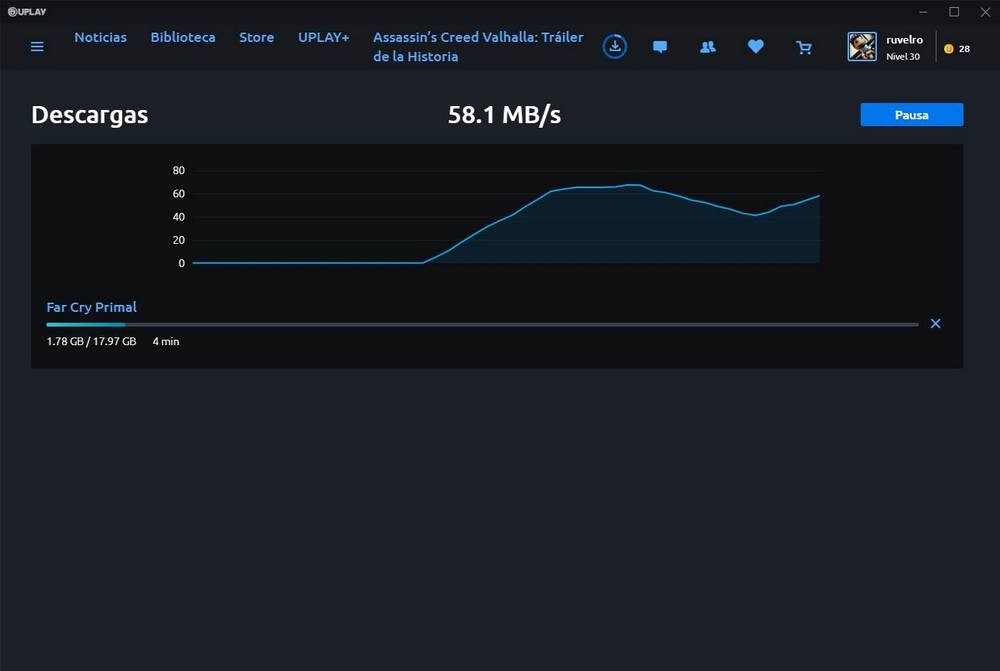Open the chat messages icon

(660, 47)
